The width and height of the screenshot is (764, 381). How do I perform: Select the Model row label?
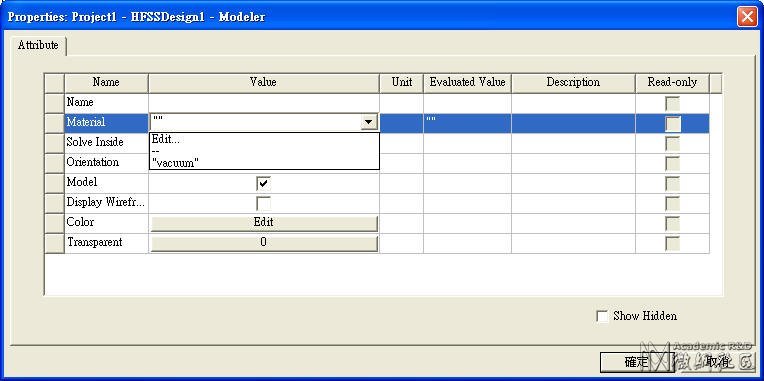[x=106, y=183]
